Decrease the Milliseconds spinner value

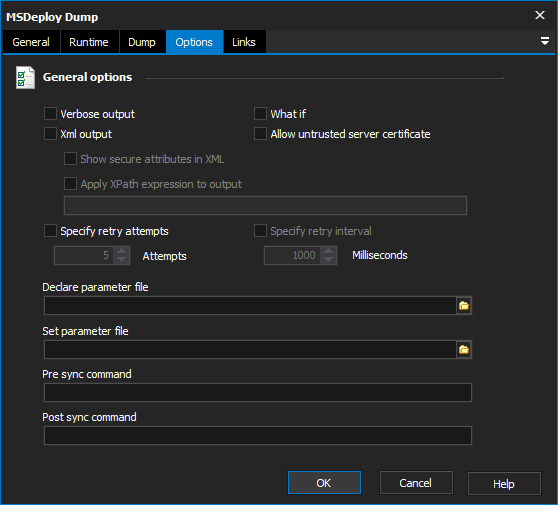pos(328,259)
